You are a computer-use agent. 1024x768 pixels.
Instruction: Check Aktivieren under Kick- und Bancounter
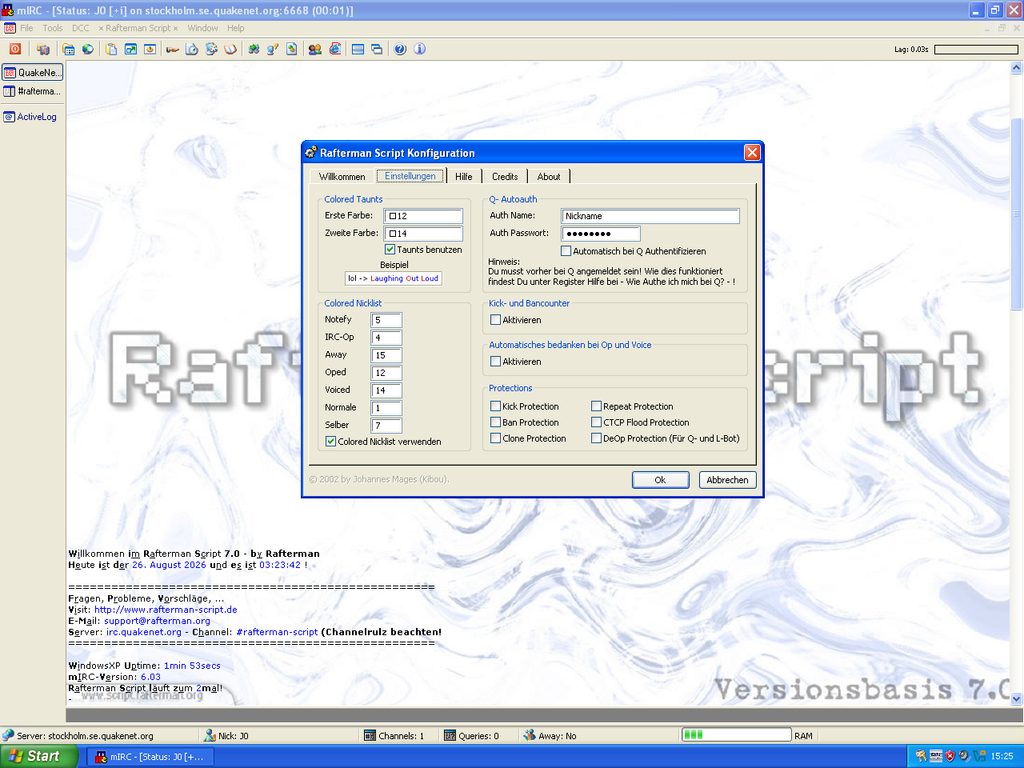pos(495,320)
